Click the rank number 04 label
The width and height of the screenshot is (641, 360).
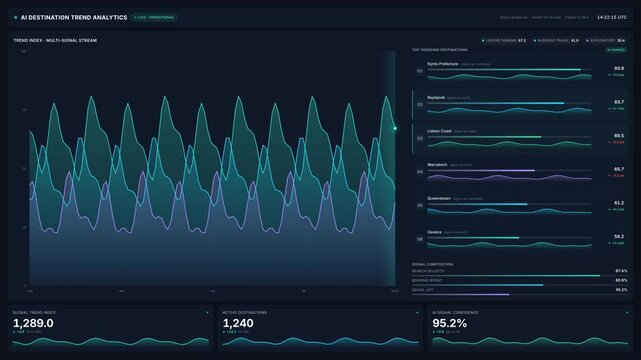click(x=420, y=172)
